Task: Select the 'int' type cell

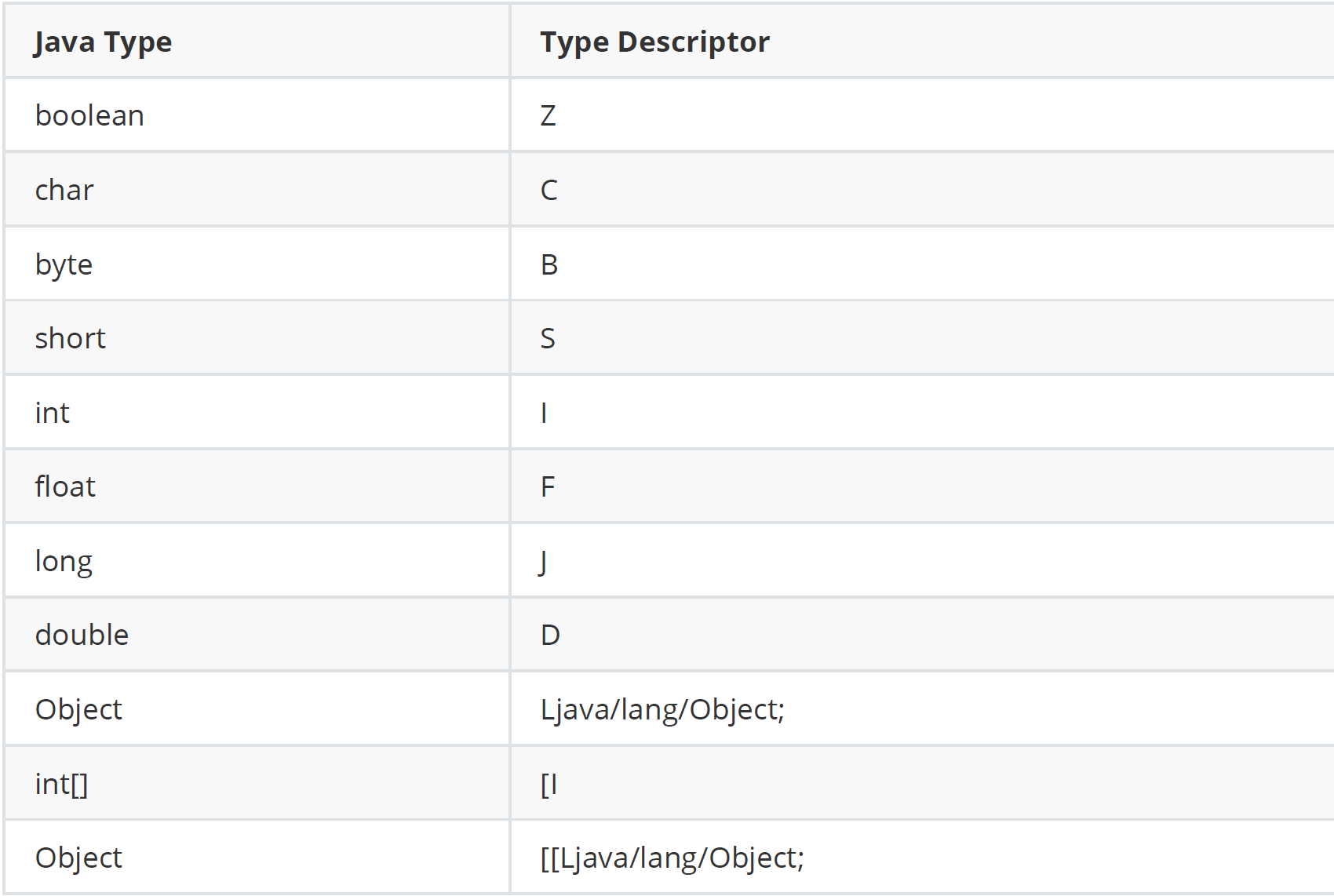Action: coord(53,413)
